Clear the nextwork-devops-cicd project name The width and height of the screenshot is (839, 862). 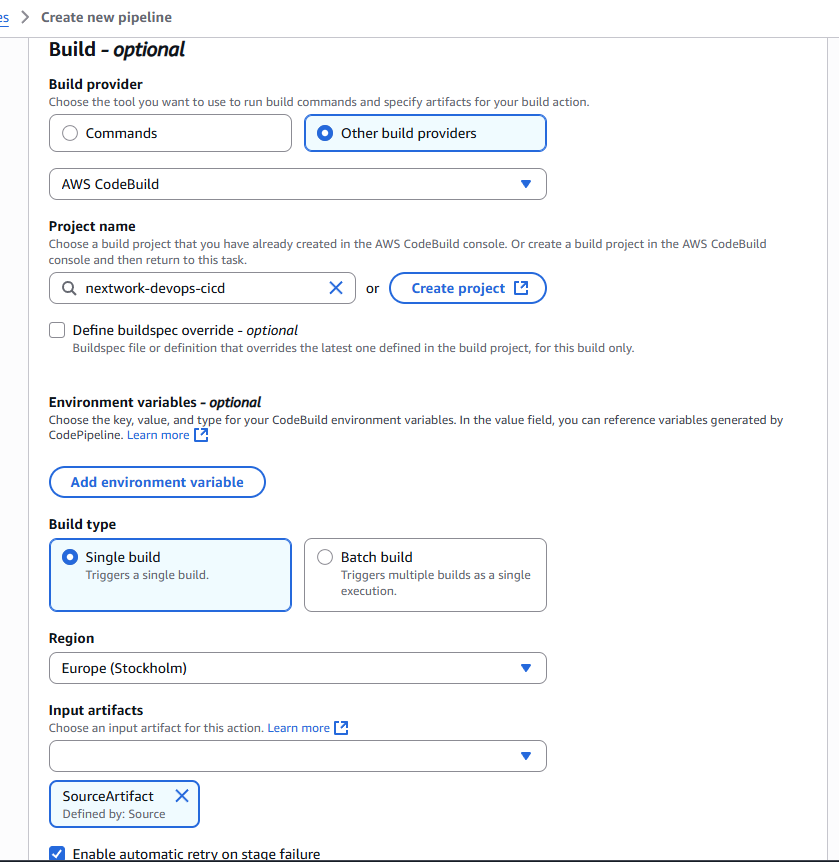click(x=336, y=288)
